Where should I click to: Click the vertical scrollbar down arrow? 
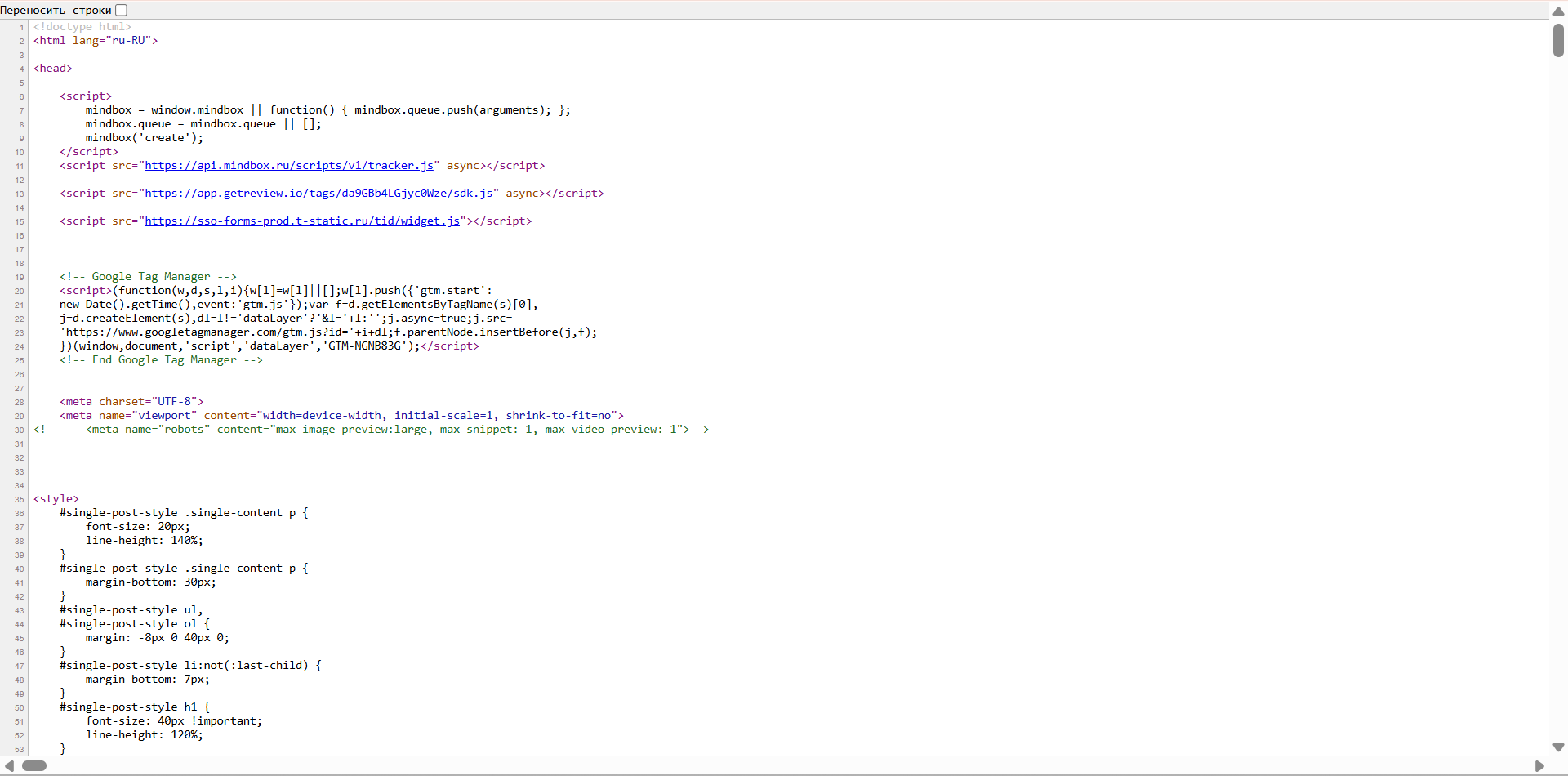tap(1558, 747)
